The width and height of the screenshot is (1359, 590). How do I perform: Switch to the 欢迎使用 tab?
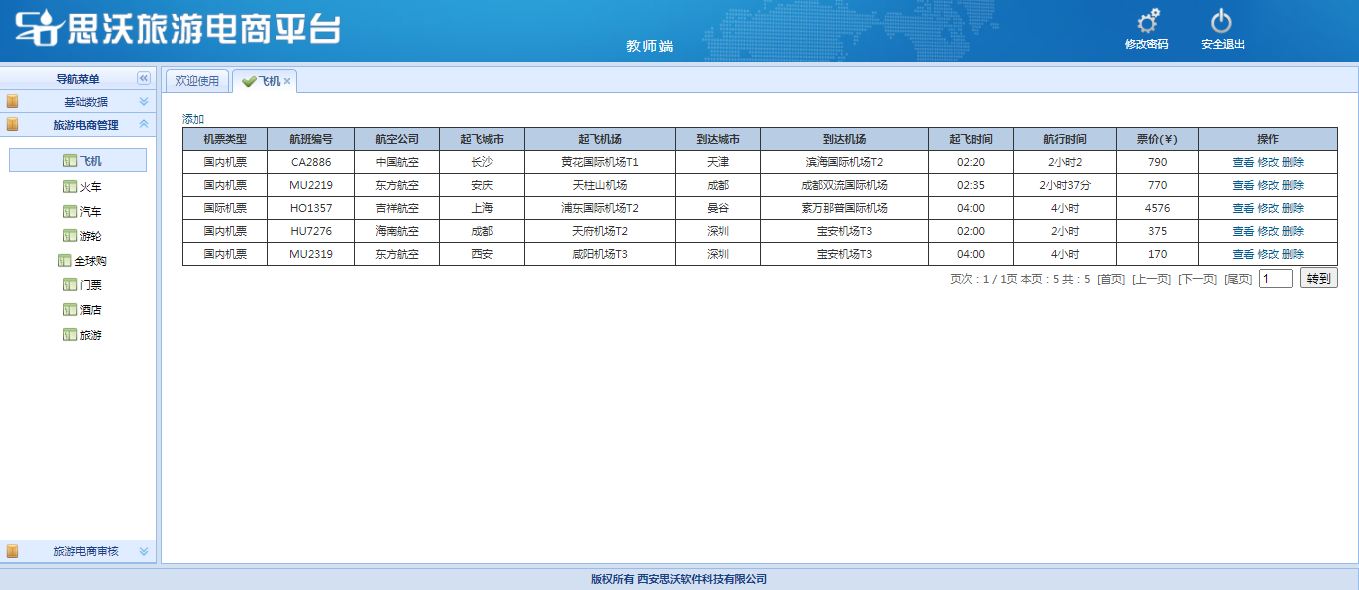197,81
